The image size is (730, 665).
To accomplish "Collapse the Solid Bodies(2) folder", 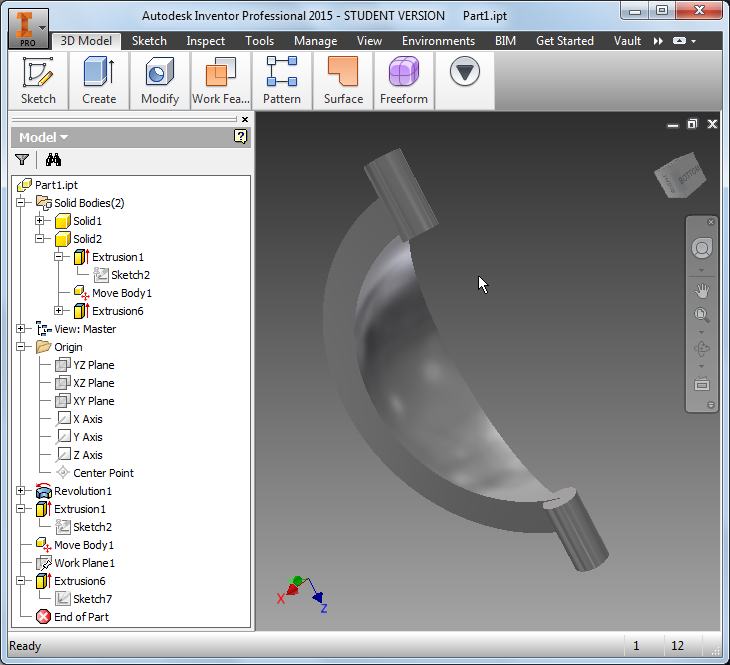I will click(20, 203).
